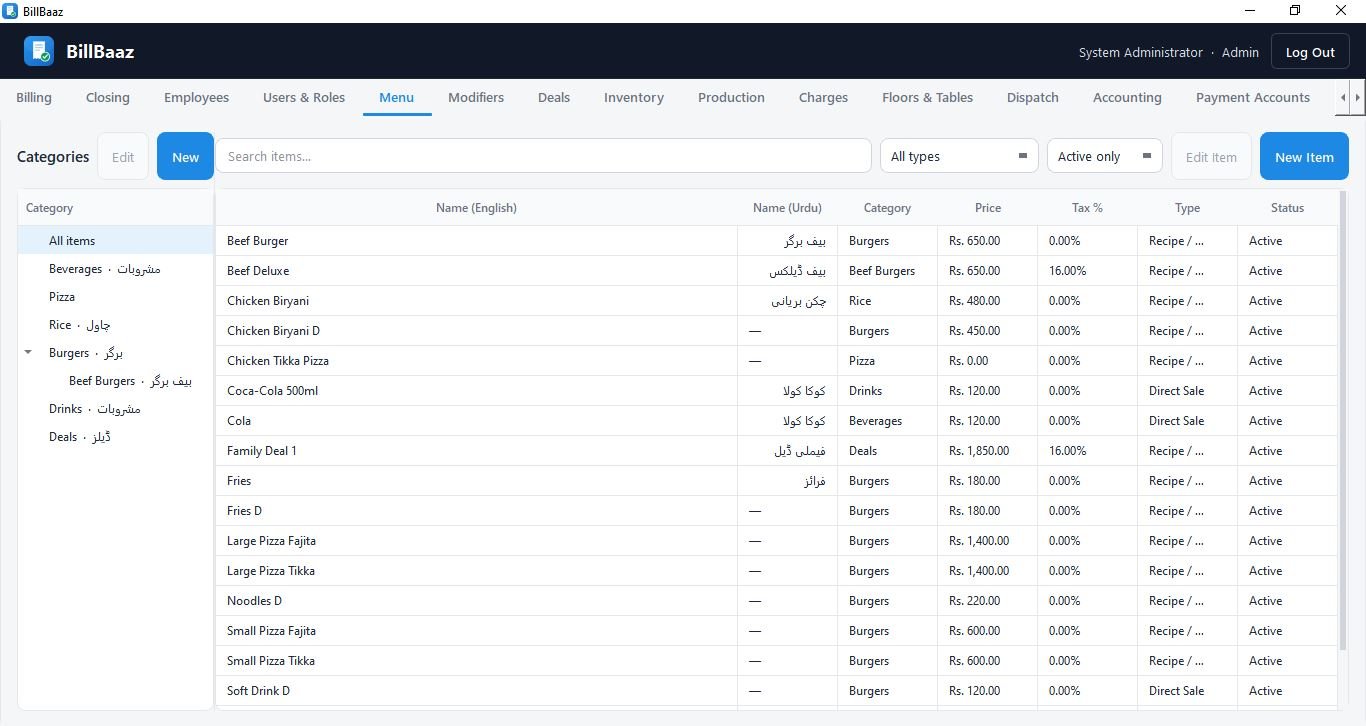Screen dimensions: 1366x726
Task: Go to the Dispatch tab
Action: point(1033,97)
